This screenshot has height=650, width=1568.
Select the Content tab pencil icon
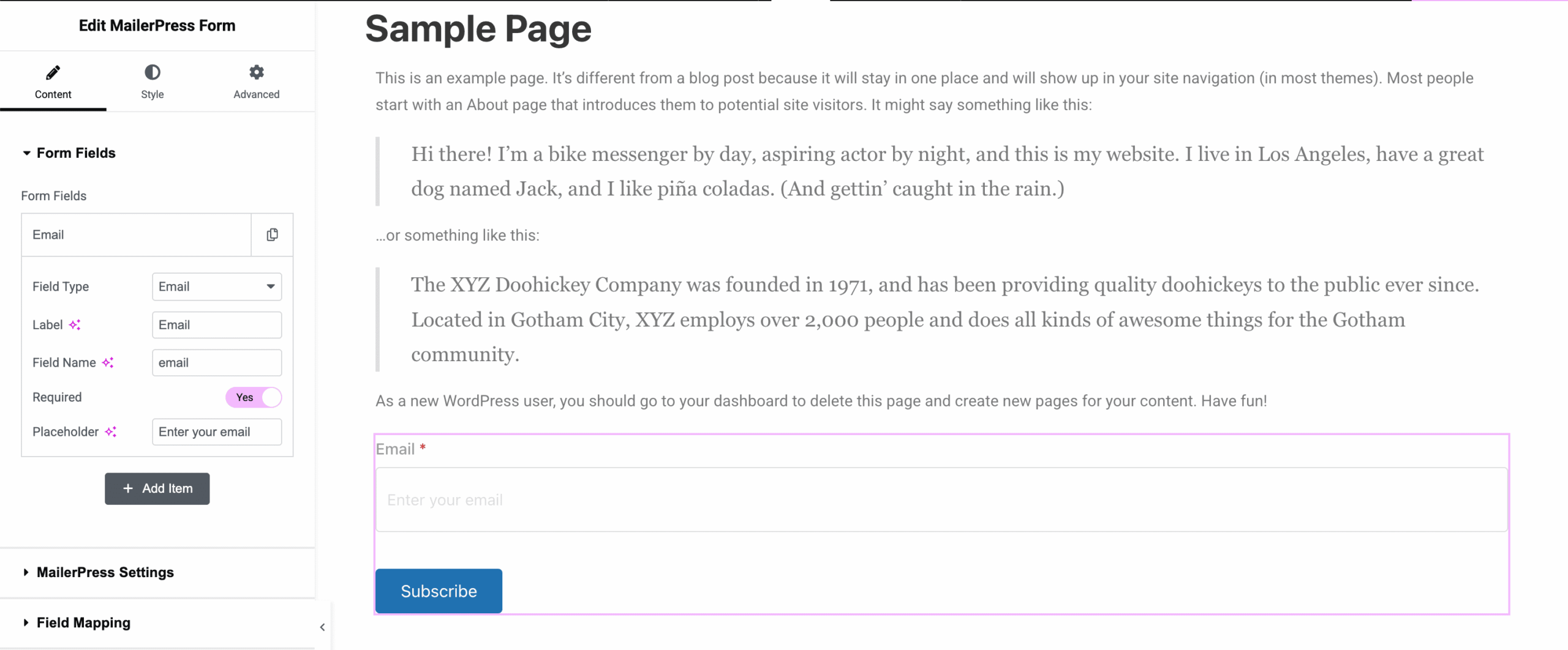[x=53, y=72]
